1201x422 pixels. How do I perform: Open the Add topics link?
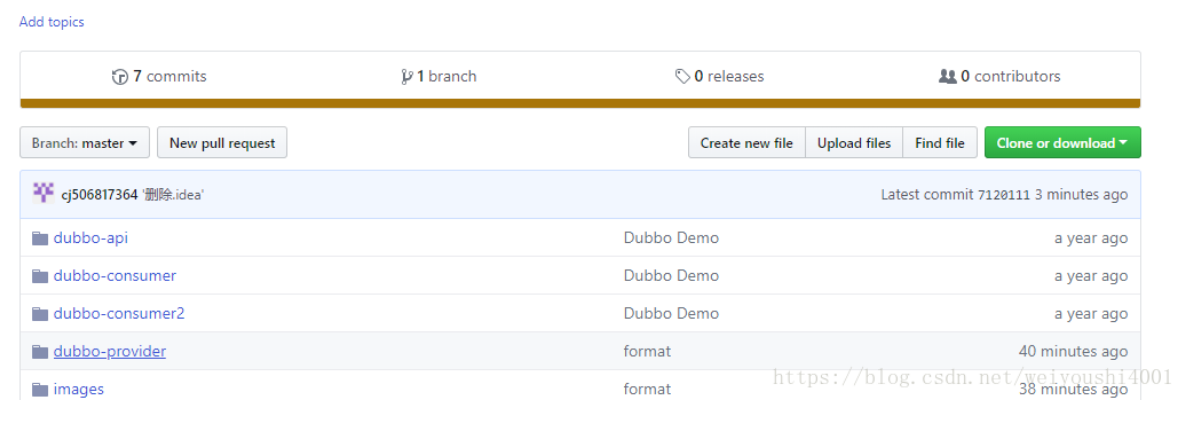tap(52, 22)
